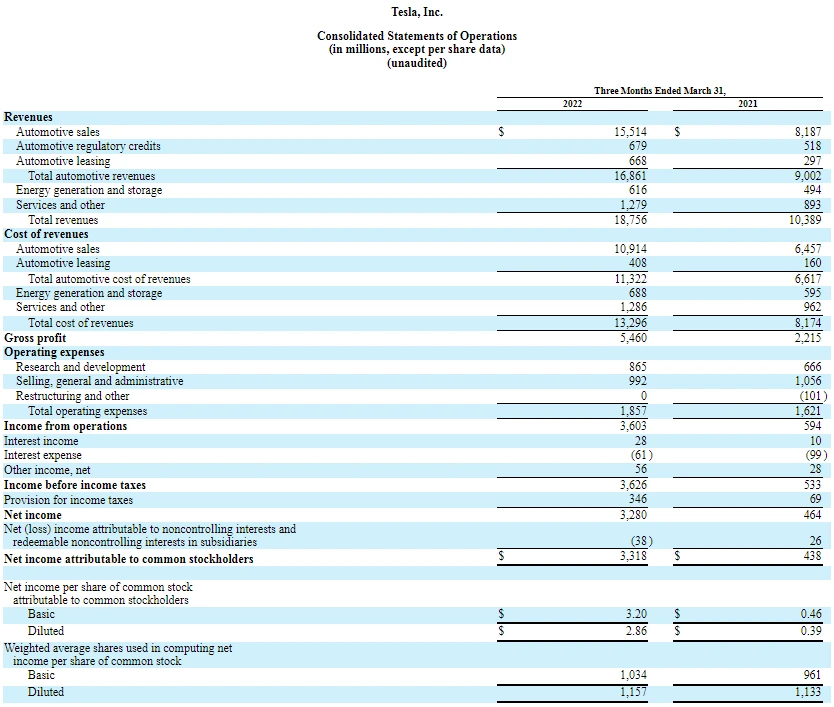Select 'Other income, net' label

[47, 470]
